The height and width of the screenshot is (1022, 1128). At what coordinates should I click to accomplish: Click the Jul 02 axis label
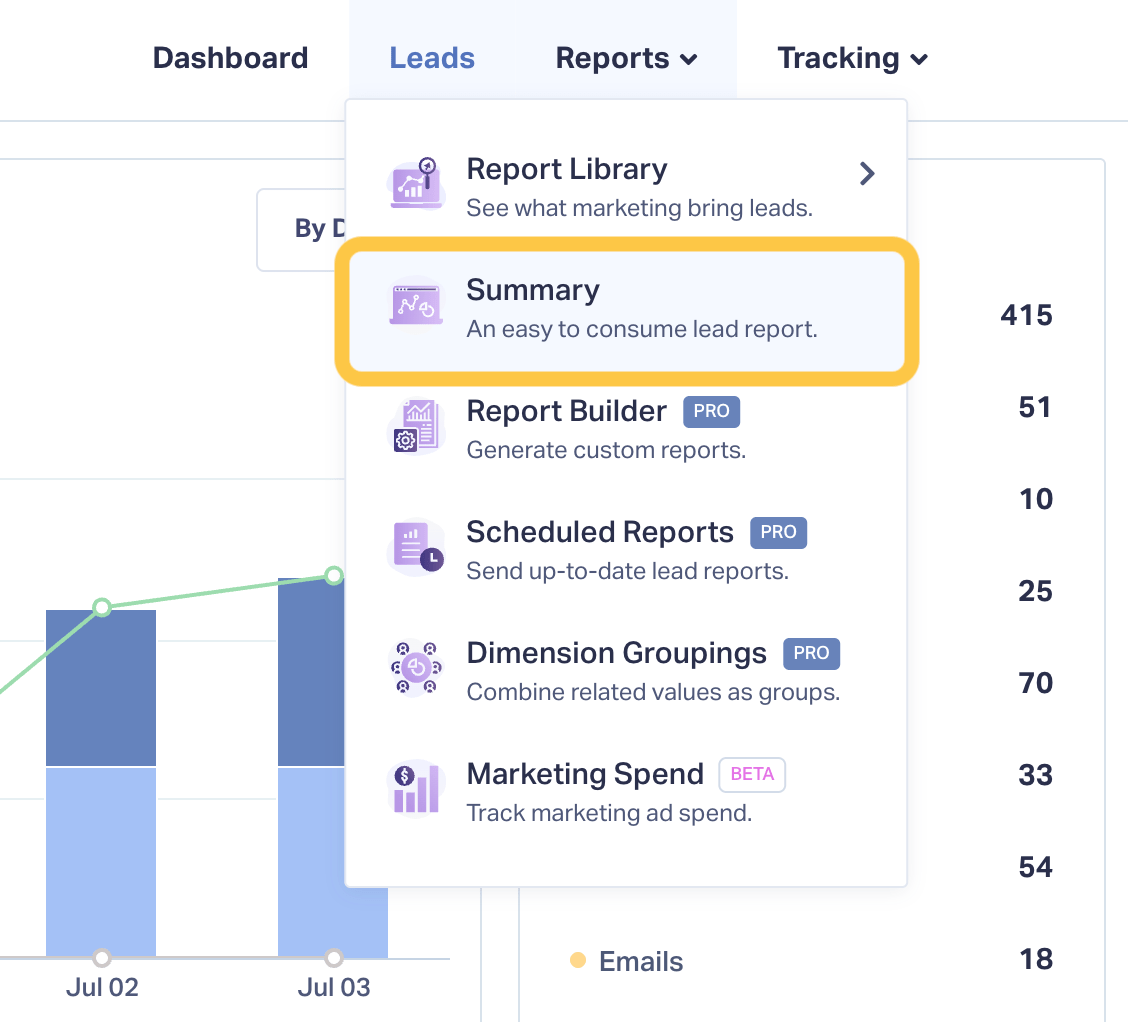point(102,987)
